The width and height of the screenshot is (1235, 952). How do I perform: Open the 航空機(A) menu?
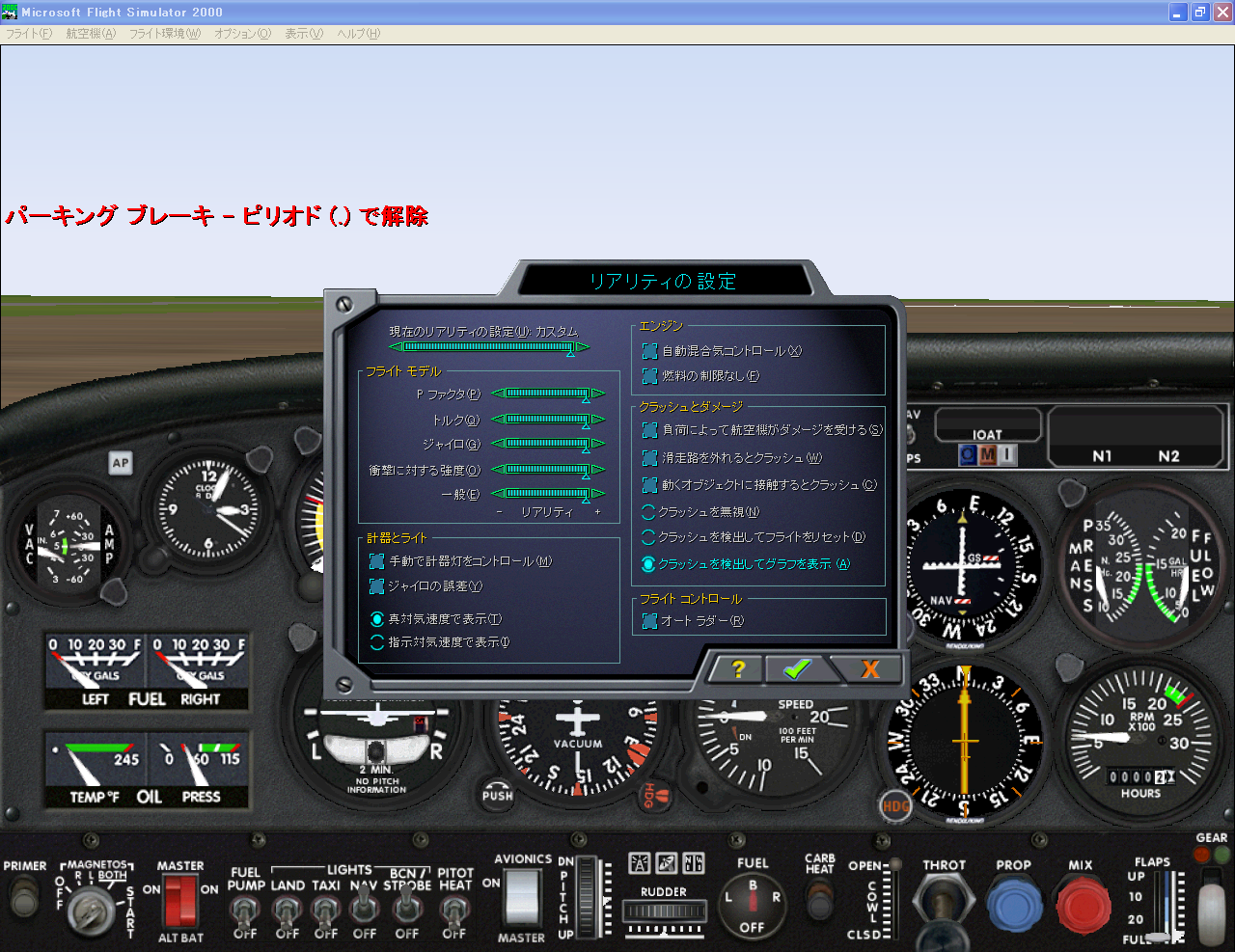(91, 34)
